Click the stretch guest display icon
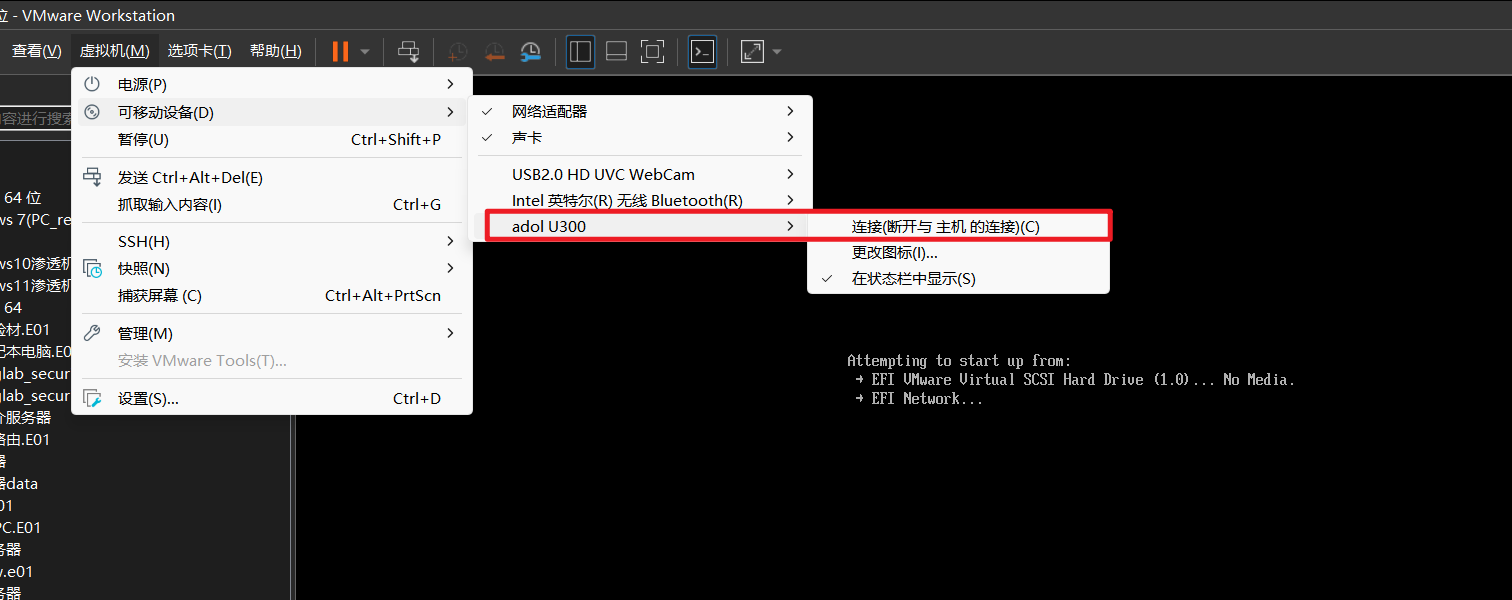The image size is (1512, 600). pos(752,51)
